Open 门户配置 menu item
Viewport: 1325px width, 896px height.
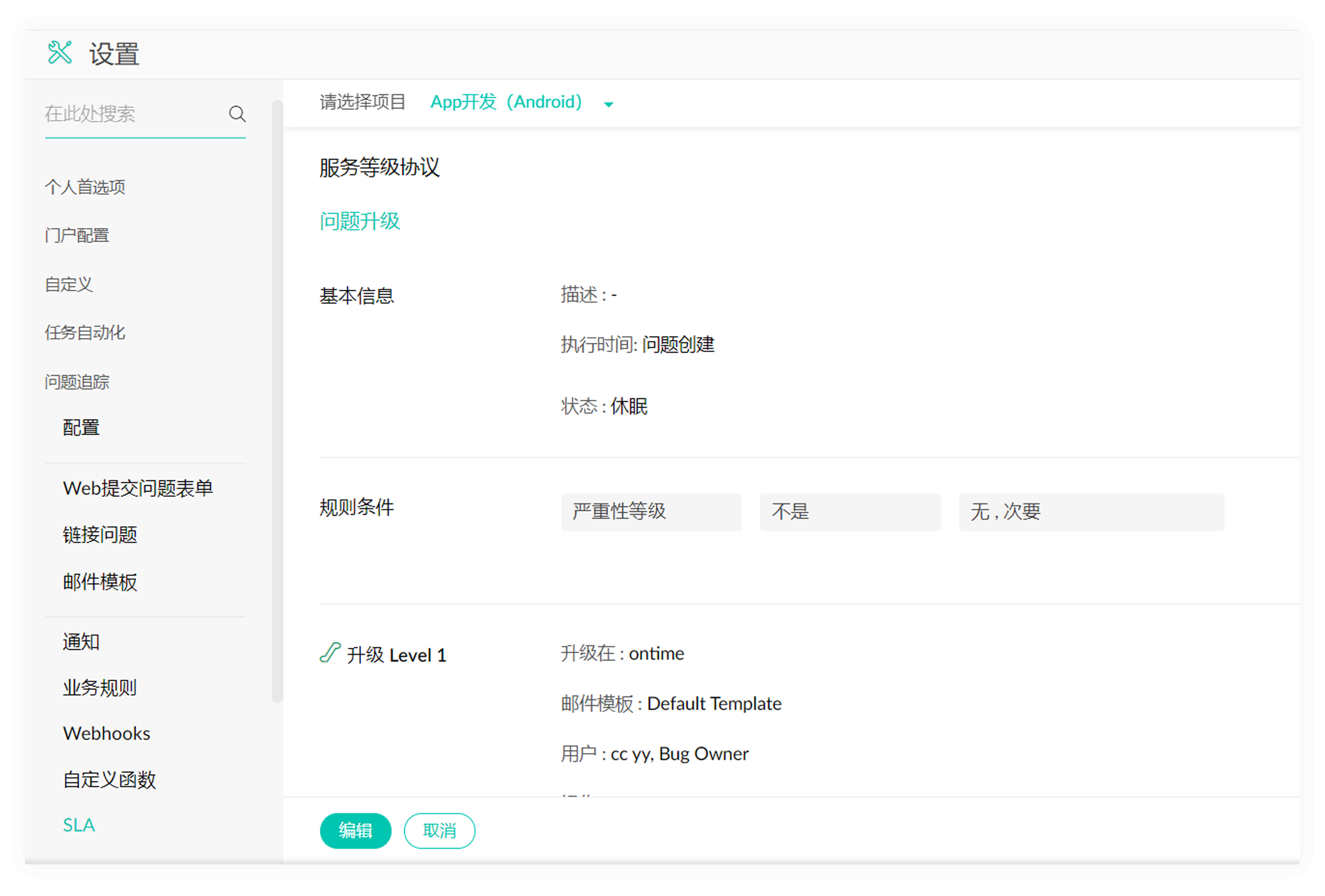77,236
